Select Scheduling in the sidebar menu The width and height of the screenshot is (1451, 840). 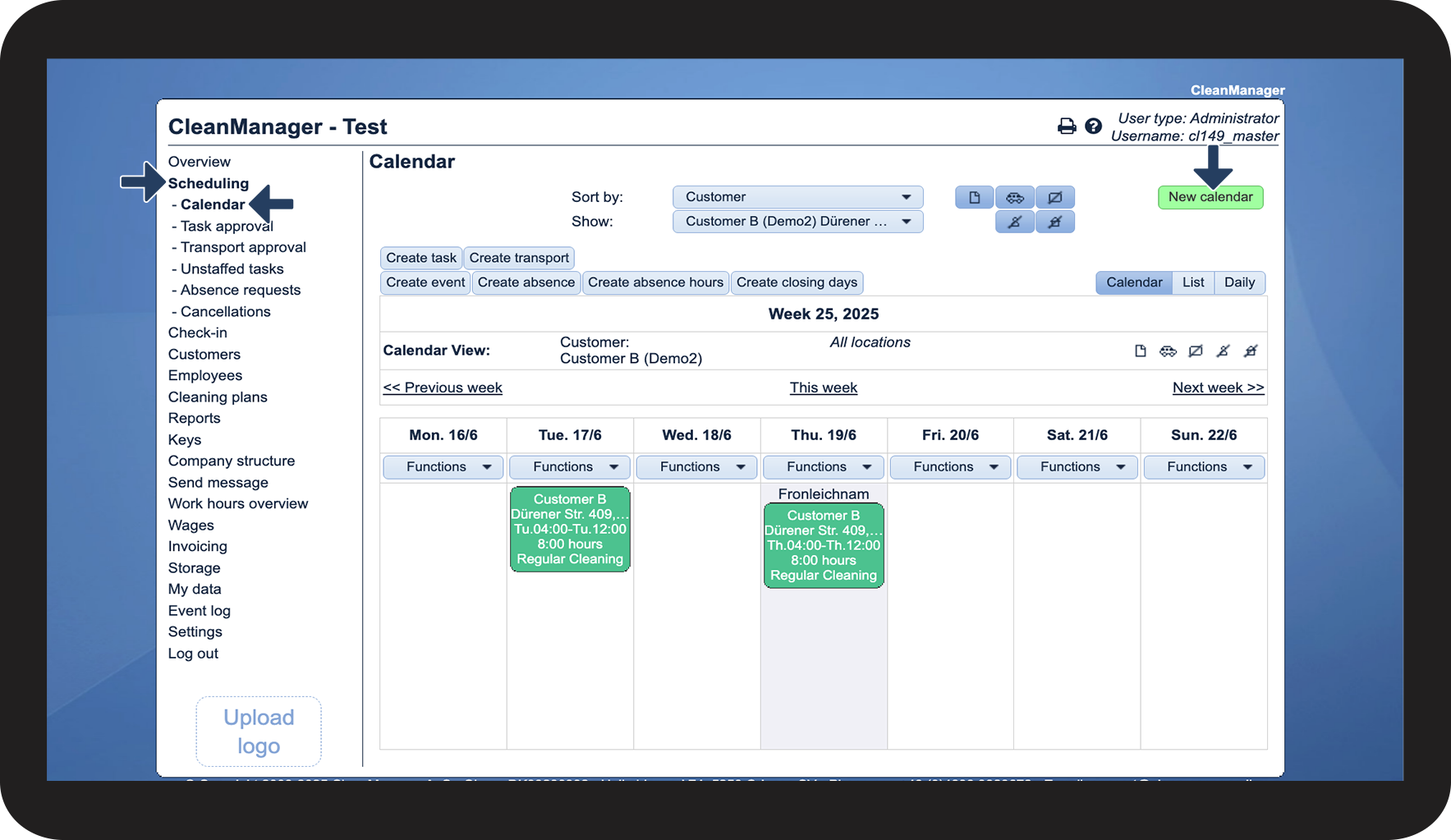tap(209, 183)
